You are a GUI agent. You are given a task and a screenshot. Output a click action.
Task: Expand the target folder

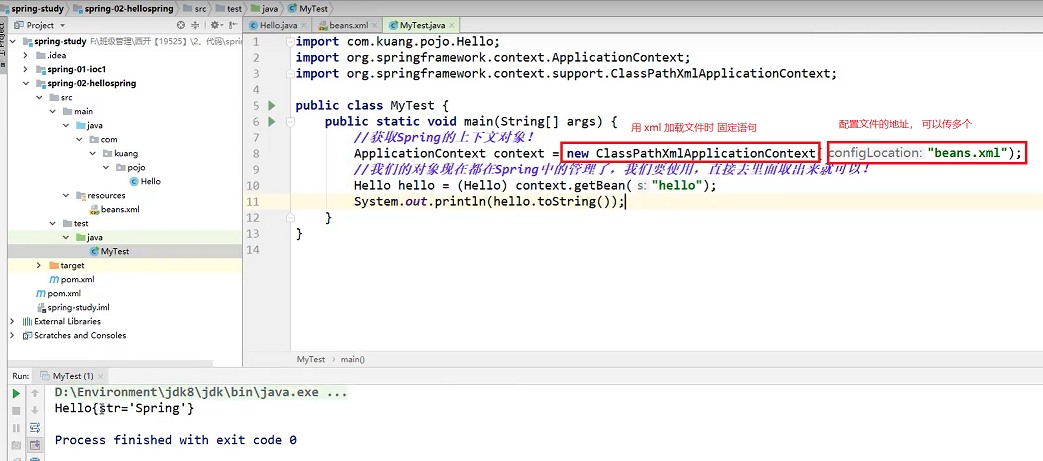click(x=39, y=265)
